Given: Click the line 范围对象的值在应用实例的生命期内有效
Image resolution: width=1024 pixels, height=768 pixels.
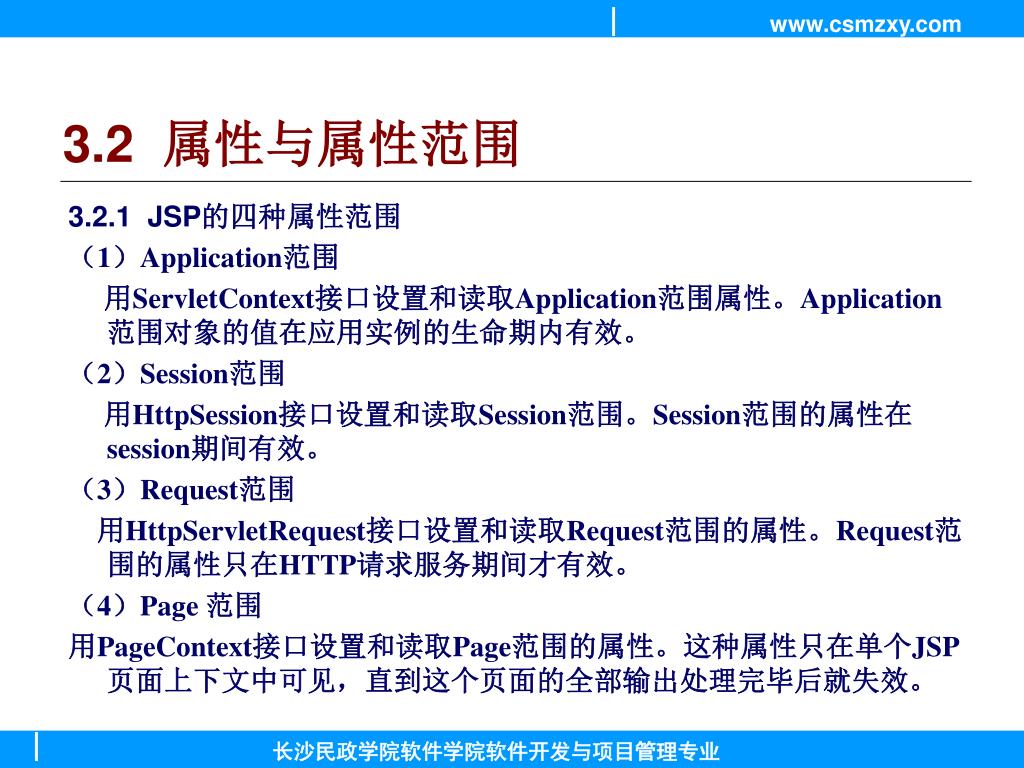Looking at the screenshot, I should [x=372, y=332].
